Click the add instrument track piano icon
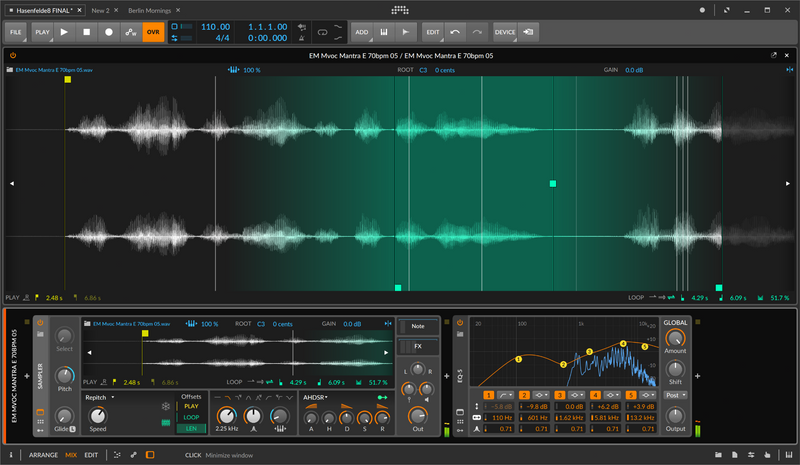This screenshot has width=800, height=465. click(384, 32)
